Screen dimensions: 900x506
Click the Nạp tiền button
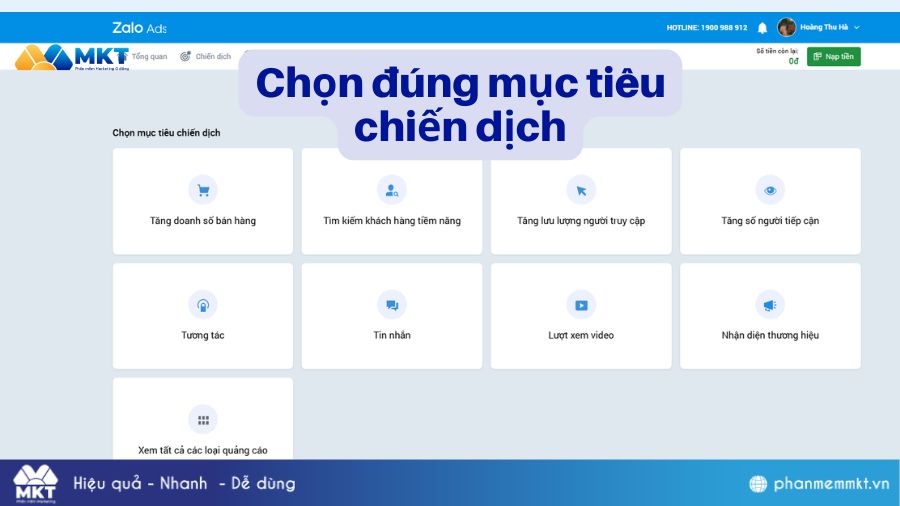coord(833,56)
